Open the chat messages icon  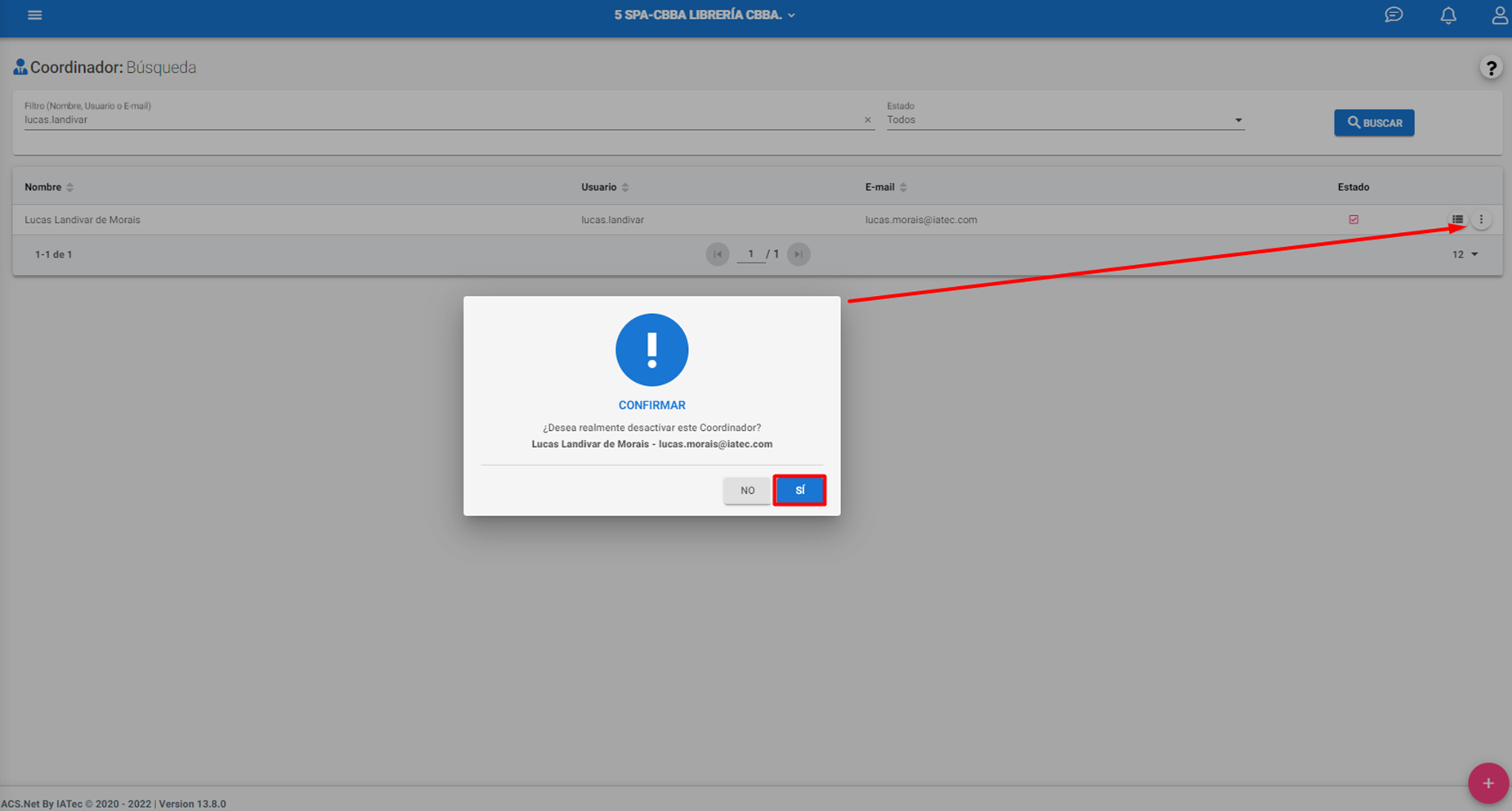pyautogui.click(x=1393, y=15)
